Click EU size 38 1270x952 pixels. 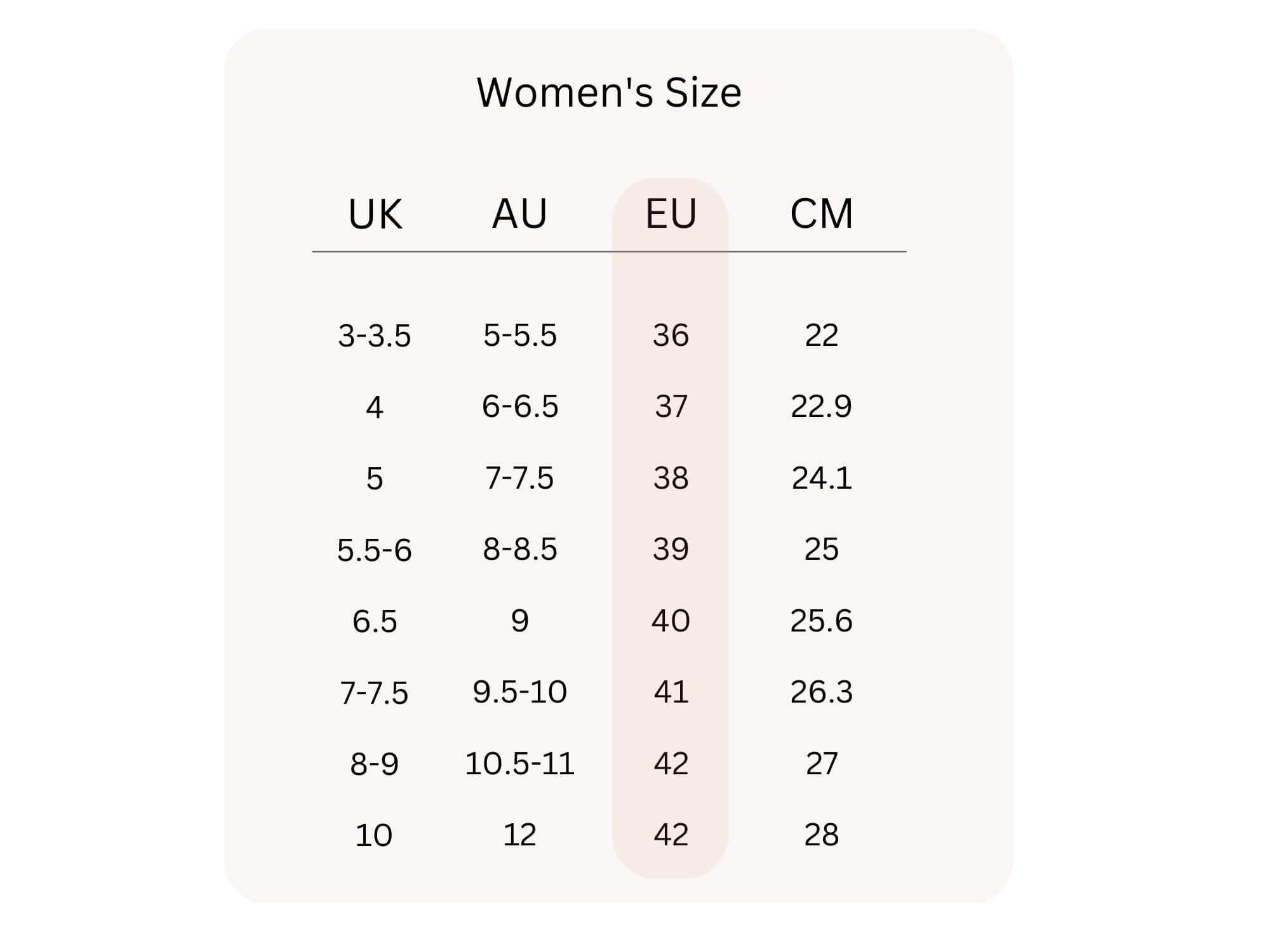pos(671,477)
